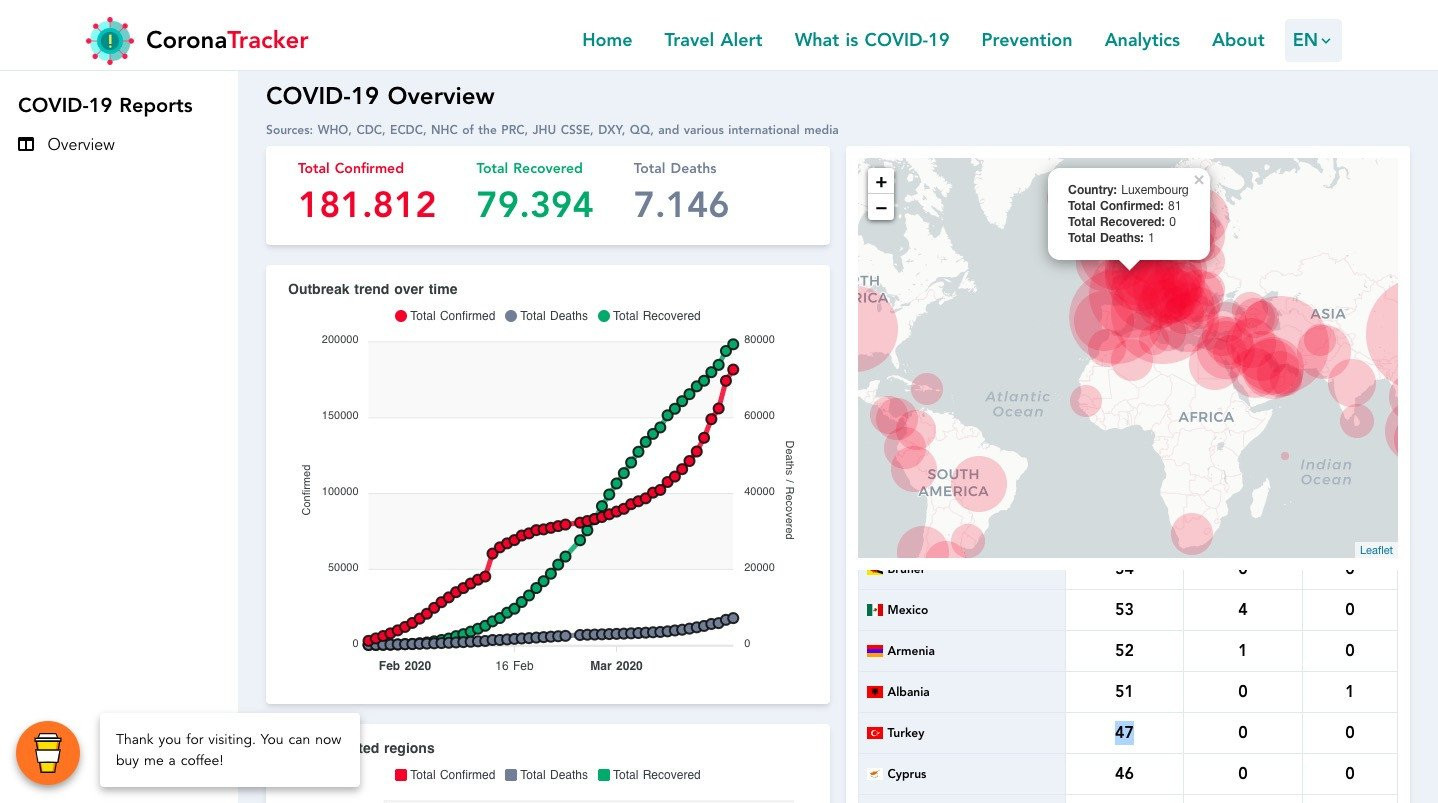Close the Luxembourg map popup
1438x803 pixels.
(x=1199, y=180)
